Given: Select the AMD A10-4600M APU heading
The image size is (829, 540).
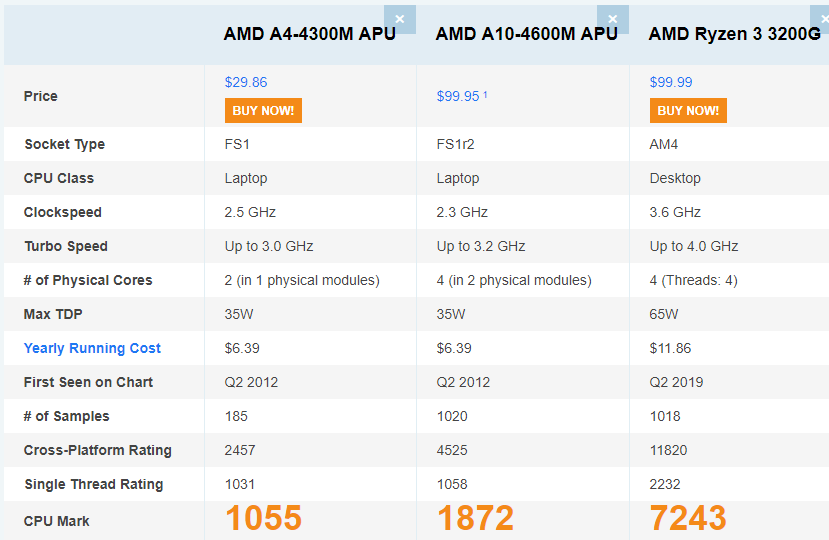Looking at the screenshot, I should pyautogui.click(x=527, y=34).
